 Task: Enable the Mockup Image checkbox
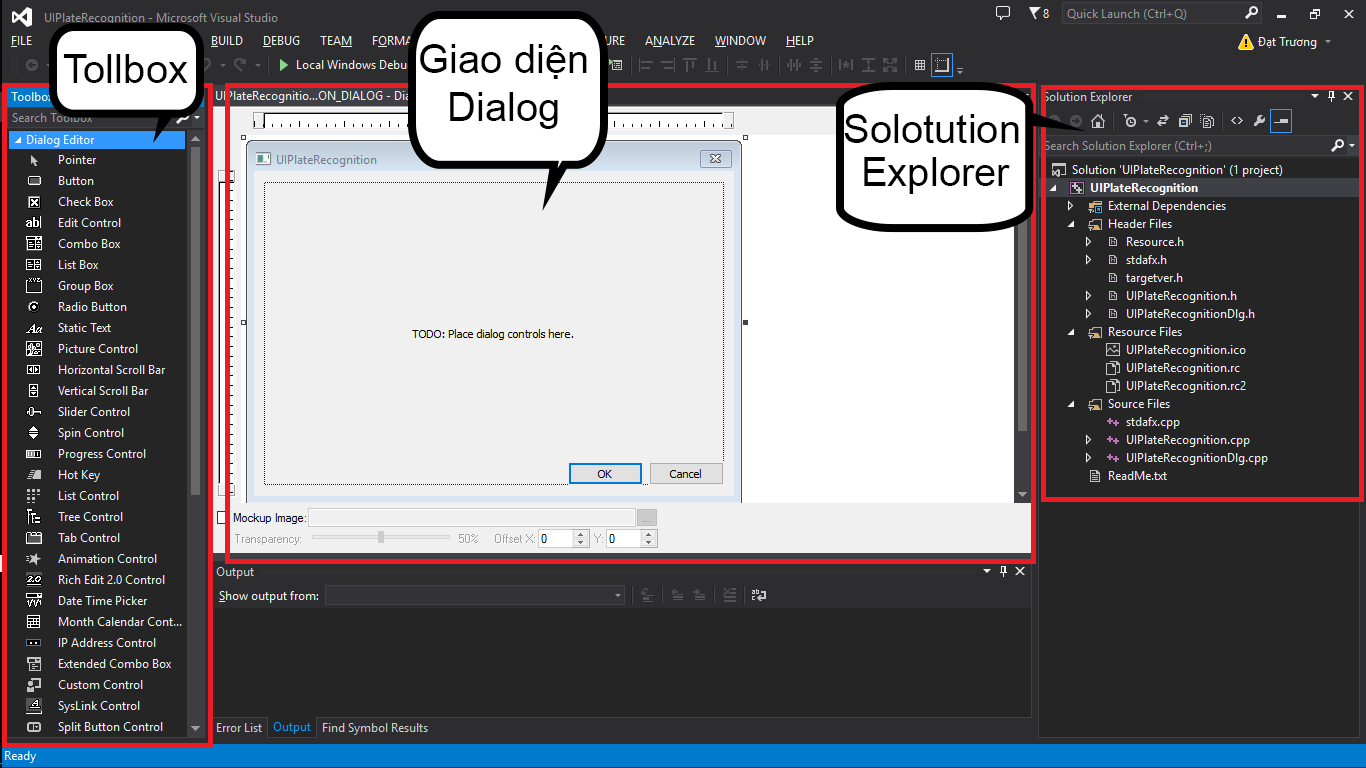[223, 518]
